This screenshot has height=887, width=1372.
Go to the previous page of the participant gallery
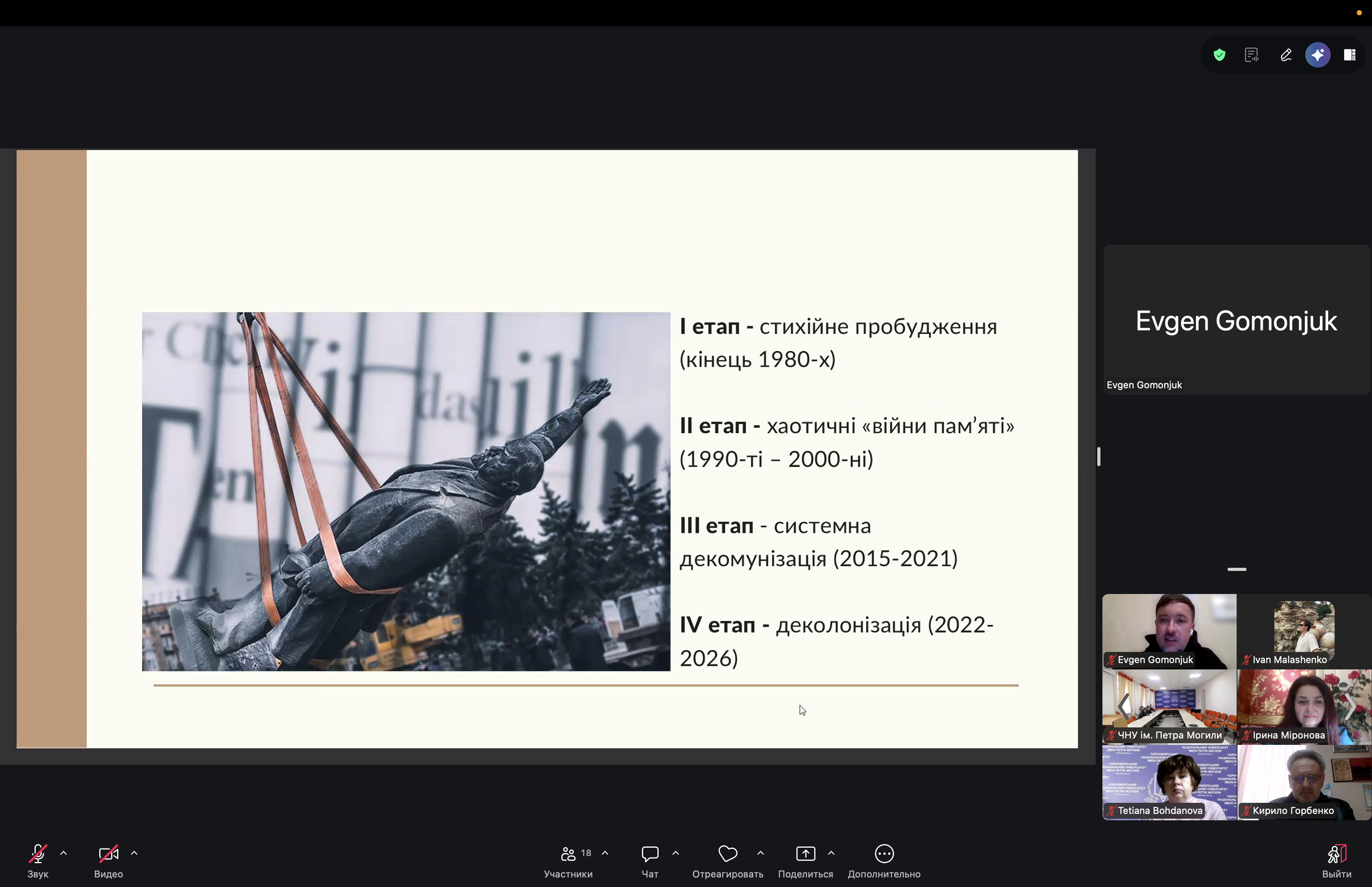(x=1123, y=706)
